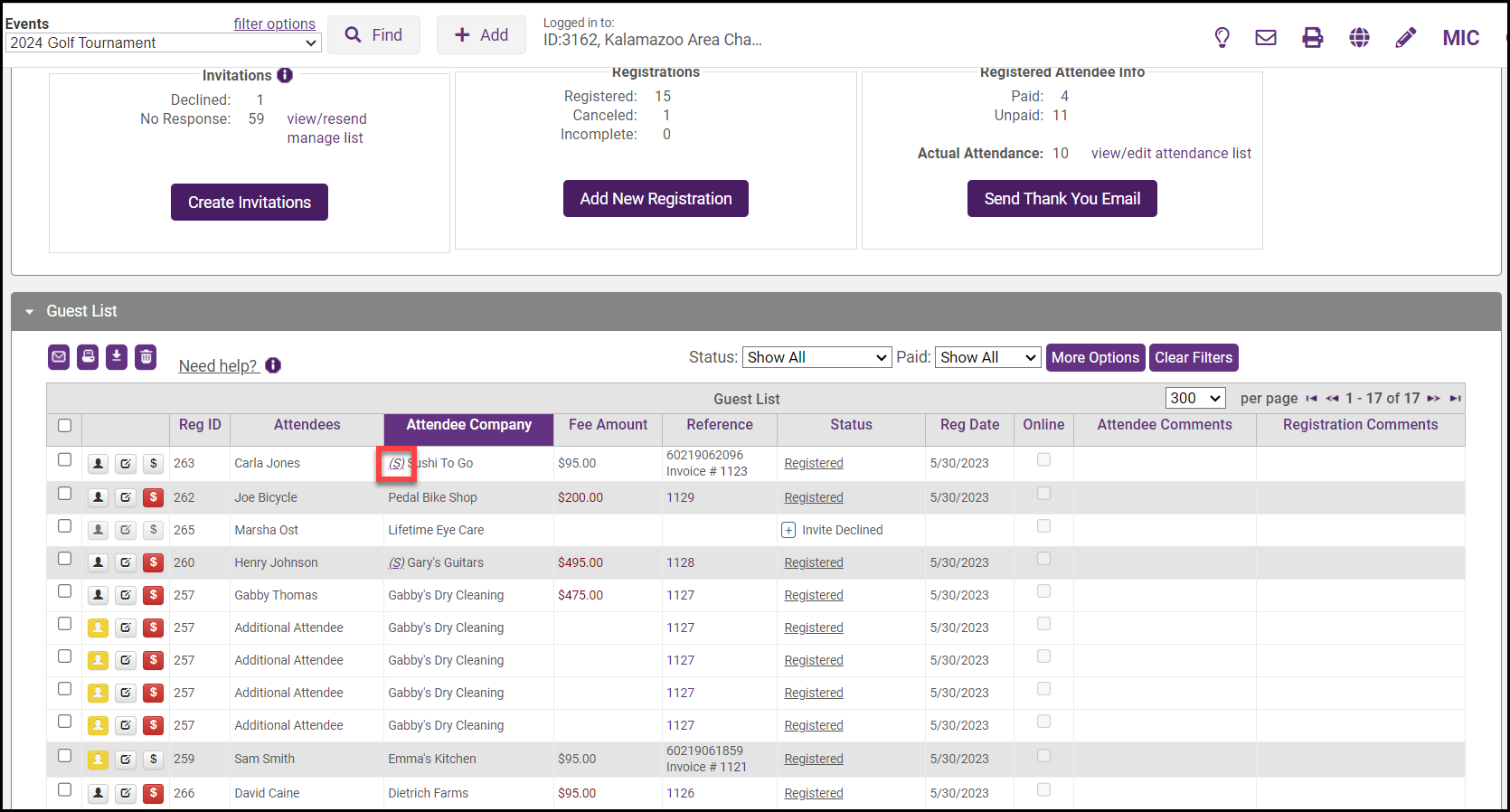Open view/edit attendance list link

point(1171,154)
